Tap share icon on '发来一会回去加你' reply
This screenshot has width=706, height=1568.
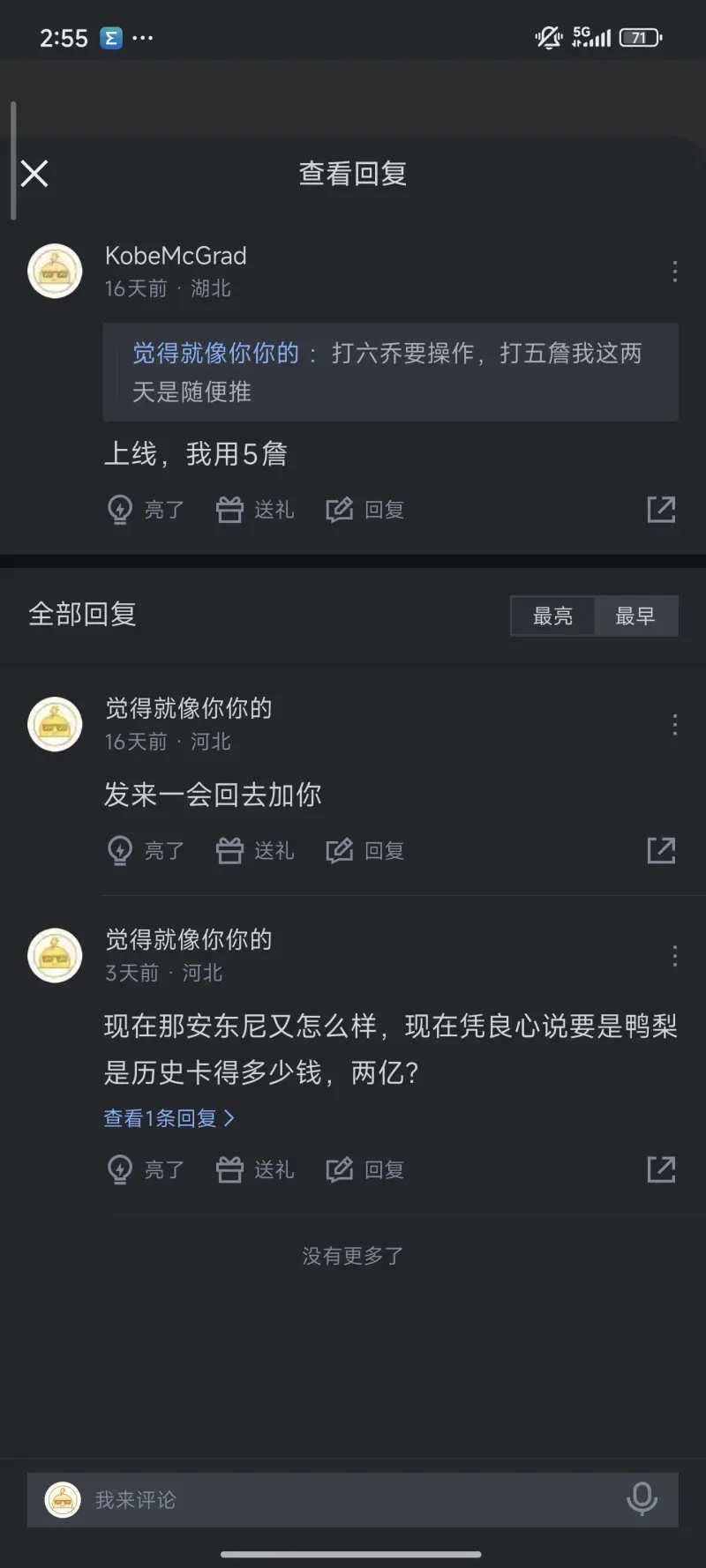click(661, 850)
